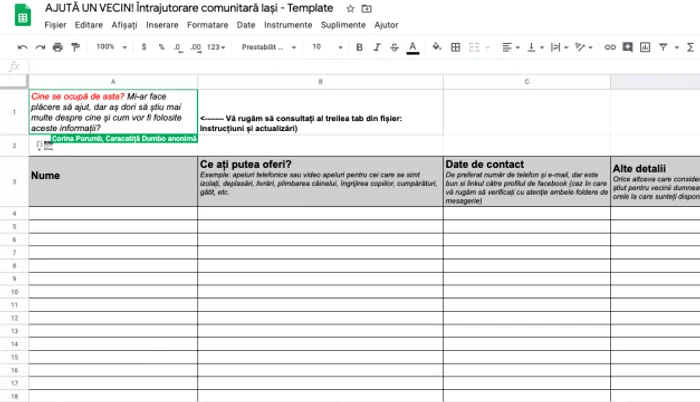Select column A header
Viewport: 700px width, 402px height.
113,82
